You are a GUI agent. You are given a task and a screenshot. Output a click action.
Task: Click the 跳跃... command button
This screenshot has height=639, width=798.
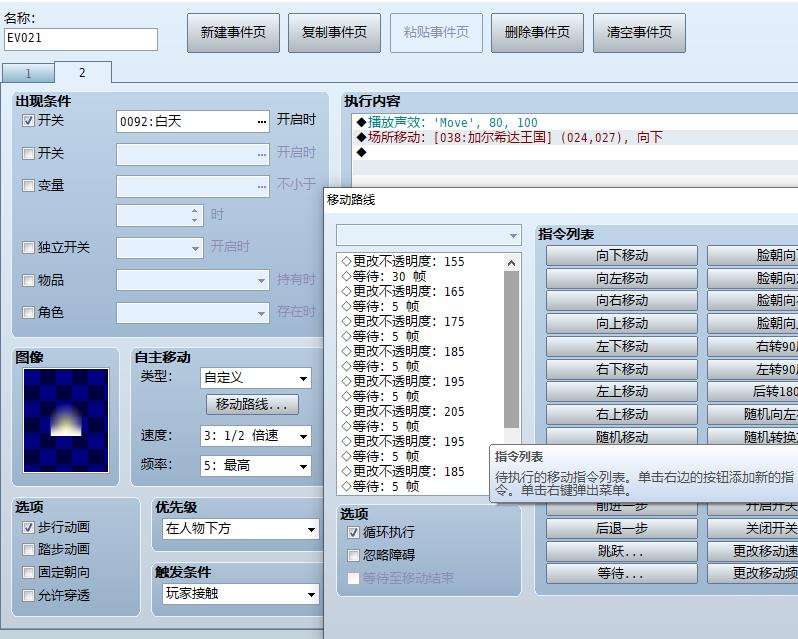click(x=622, y=551)
